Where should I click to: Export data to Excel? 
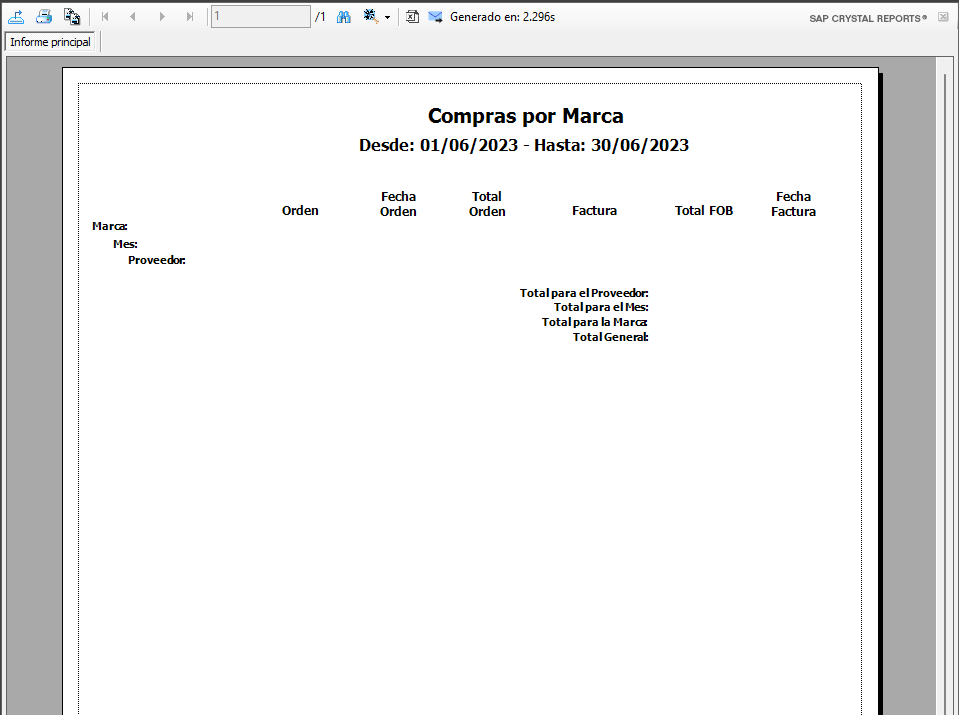click(x=412, y=16)
